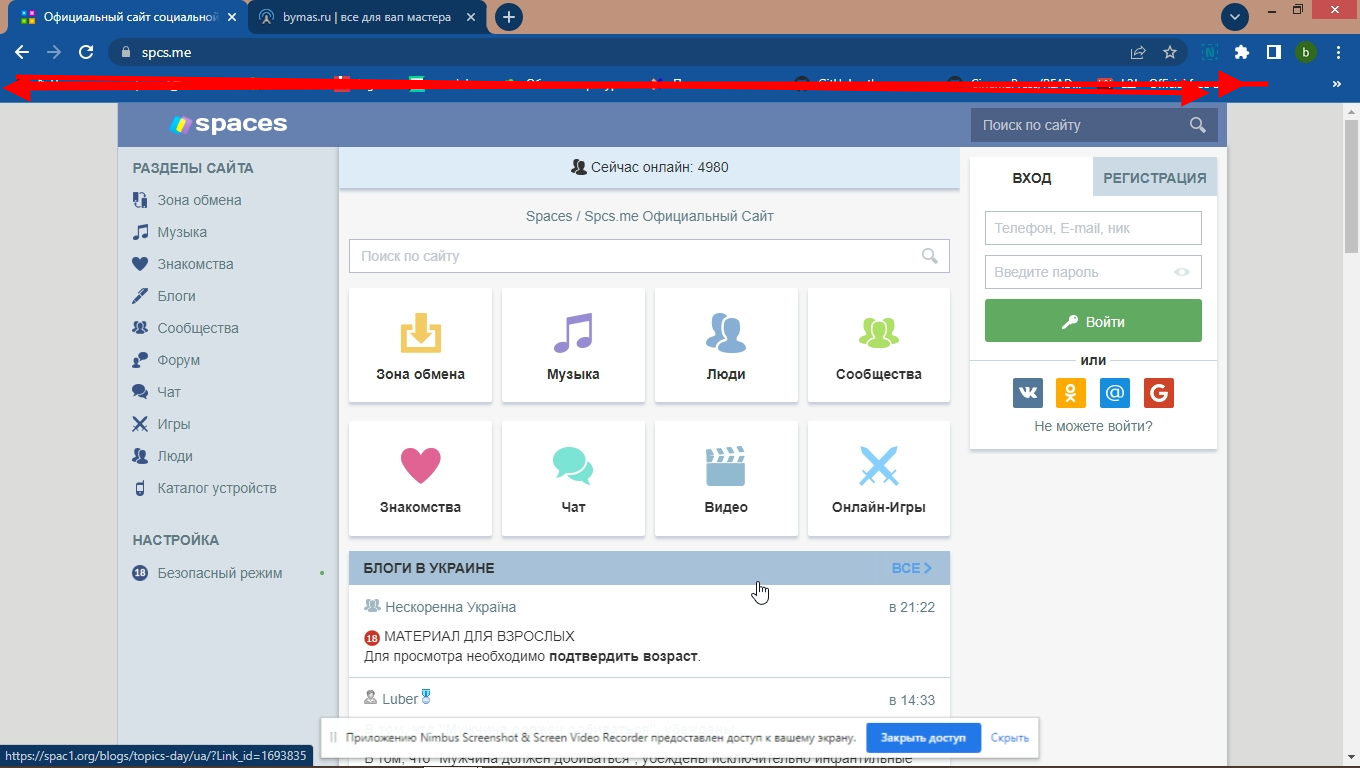Expand all blogs via ВСЕ arrow
1360x768 pixels.
tap(912, 568)
